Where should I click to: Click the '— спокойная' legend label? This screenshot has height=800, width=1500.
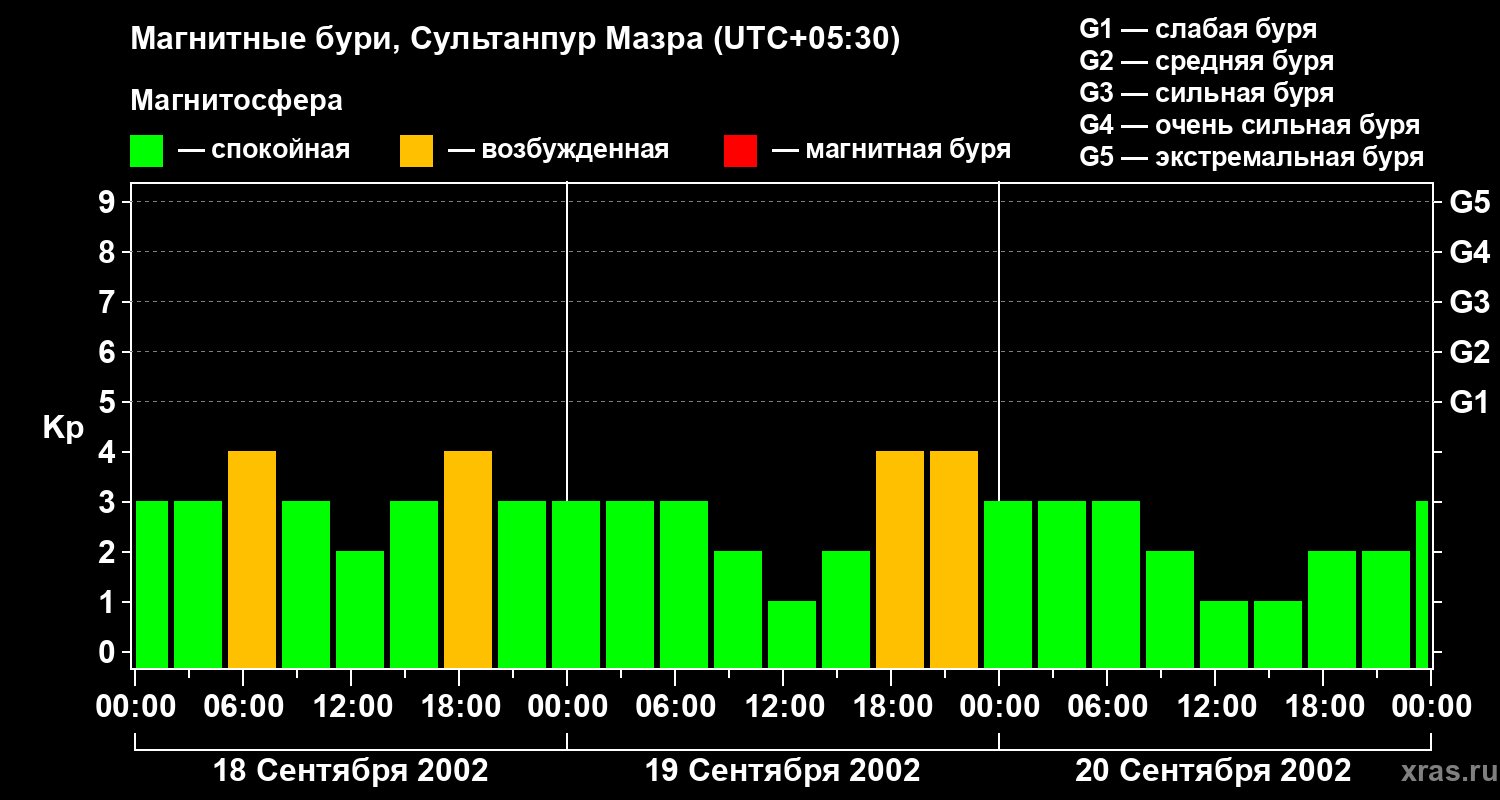264,150
